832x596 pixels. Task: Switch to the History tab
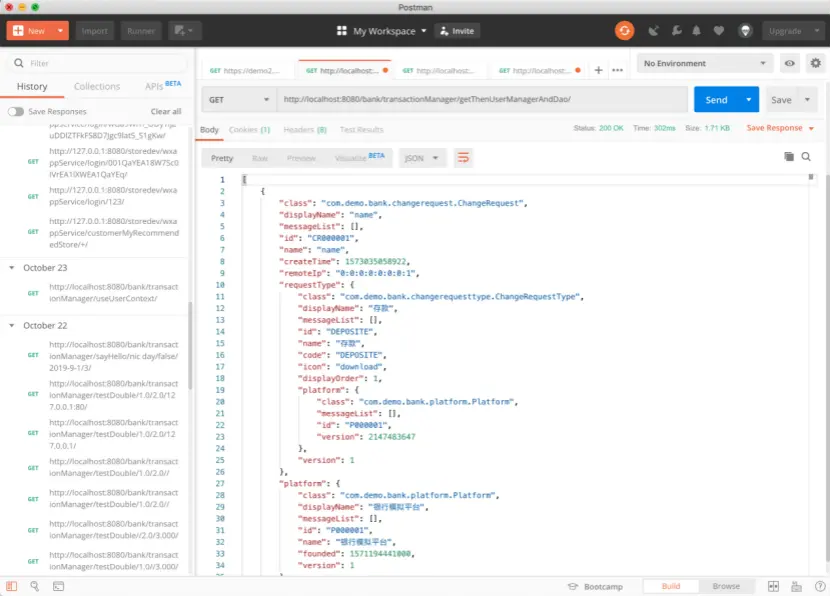tap(32, 86)
